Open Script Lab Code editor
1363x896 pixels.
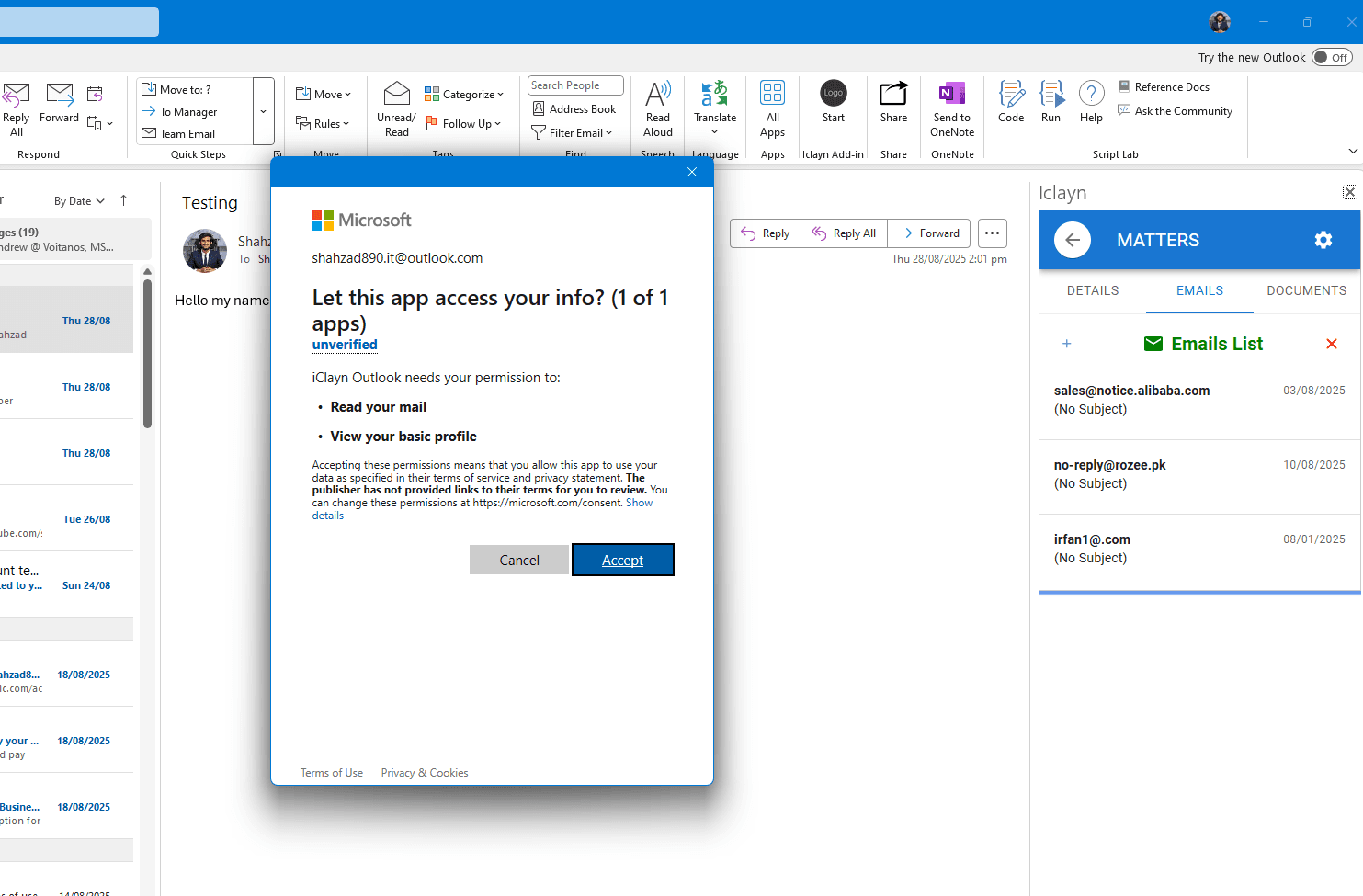click(x=1011, y=102)
